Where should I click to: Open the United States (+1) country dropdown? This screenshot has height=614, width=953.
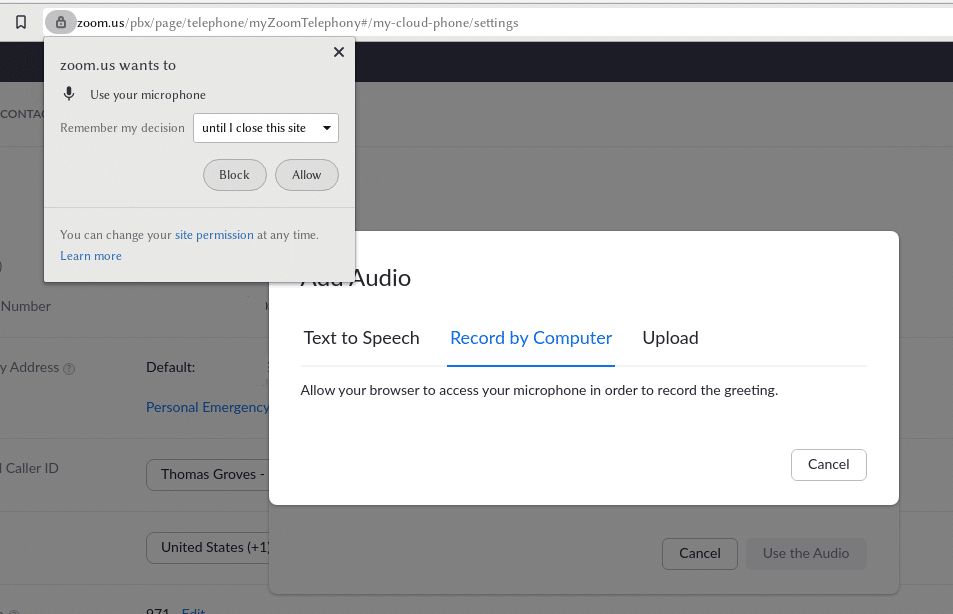tap(208, 547)
